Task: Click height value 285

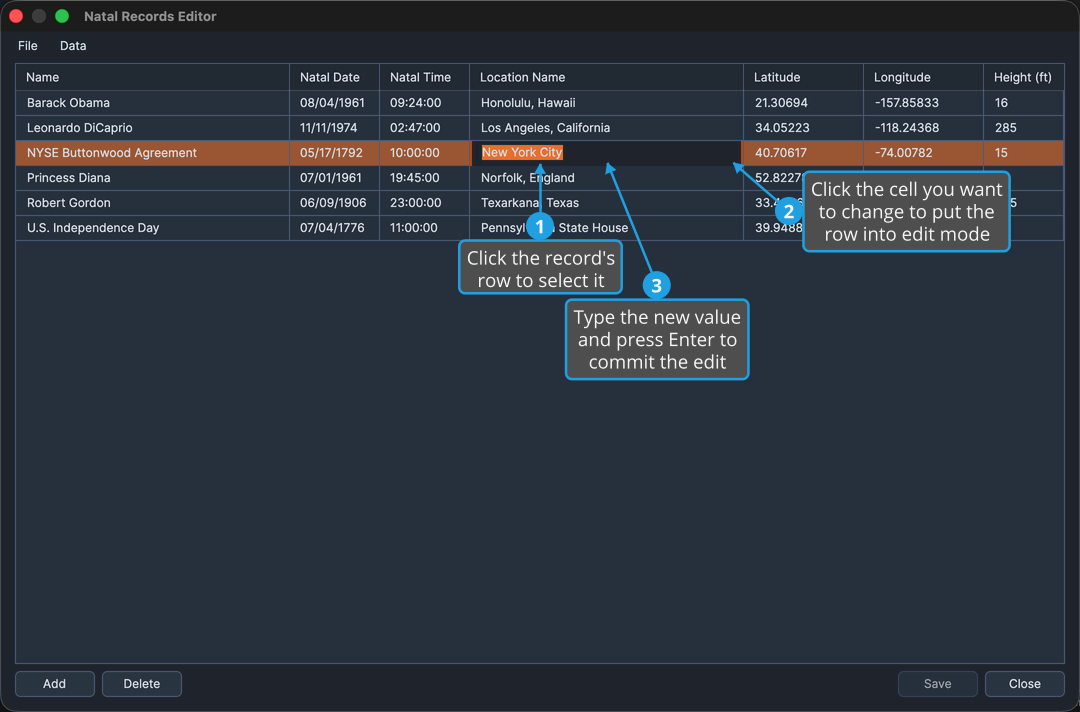Action: click(x=1024, y=128)
